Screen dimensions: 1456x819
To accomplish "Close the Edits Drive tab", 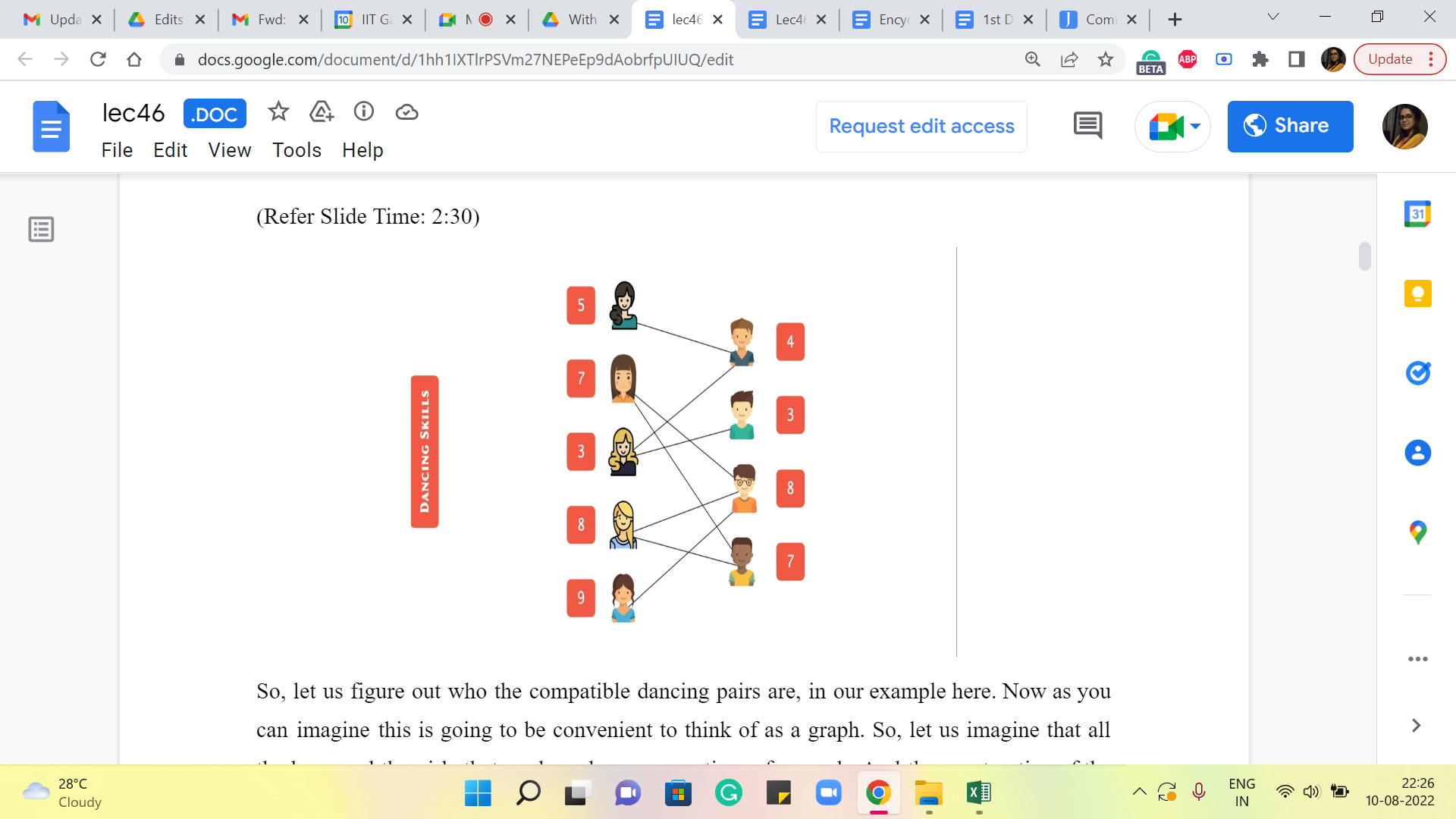I will point(200,20).
